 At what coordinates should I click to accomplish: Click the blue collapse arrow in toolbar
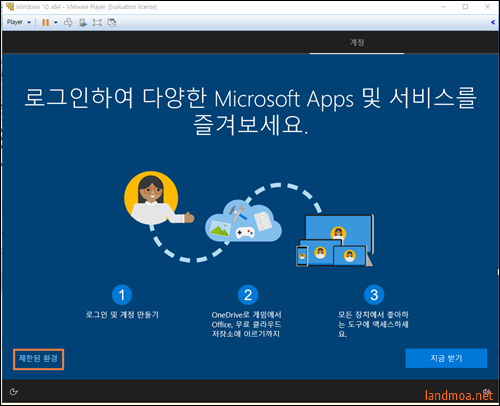click(x=493, y=22)
